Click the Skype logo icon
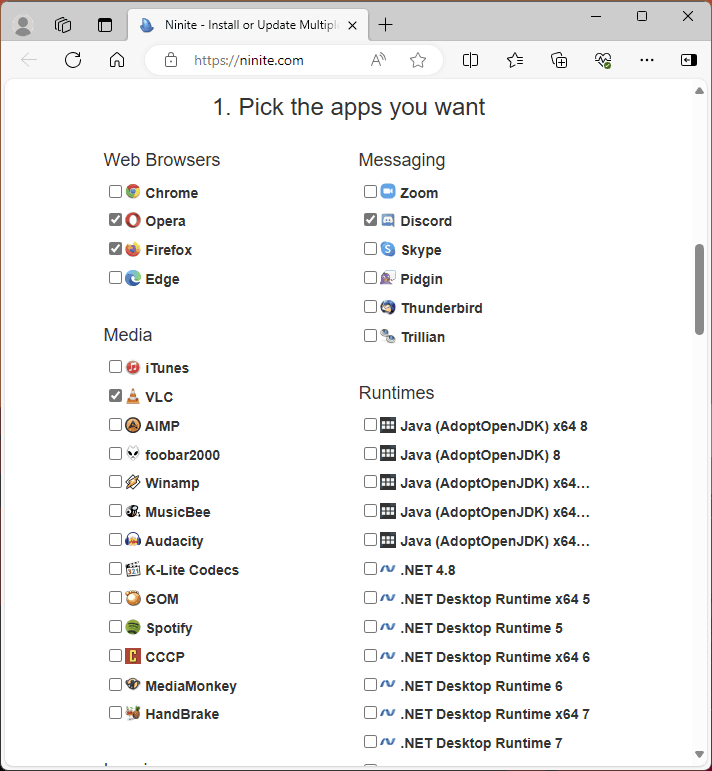 point(388,249)
